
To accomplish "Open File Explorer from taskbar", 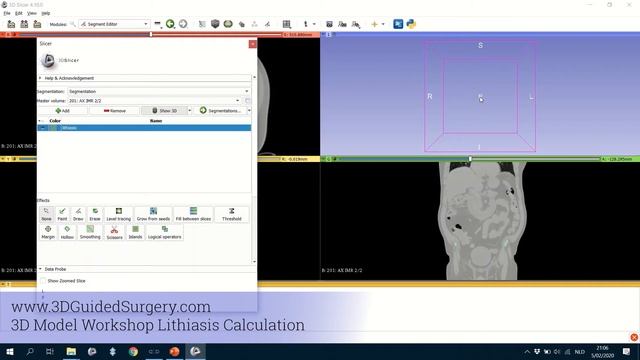I will click(x=71, y=351).
